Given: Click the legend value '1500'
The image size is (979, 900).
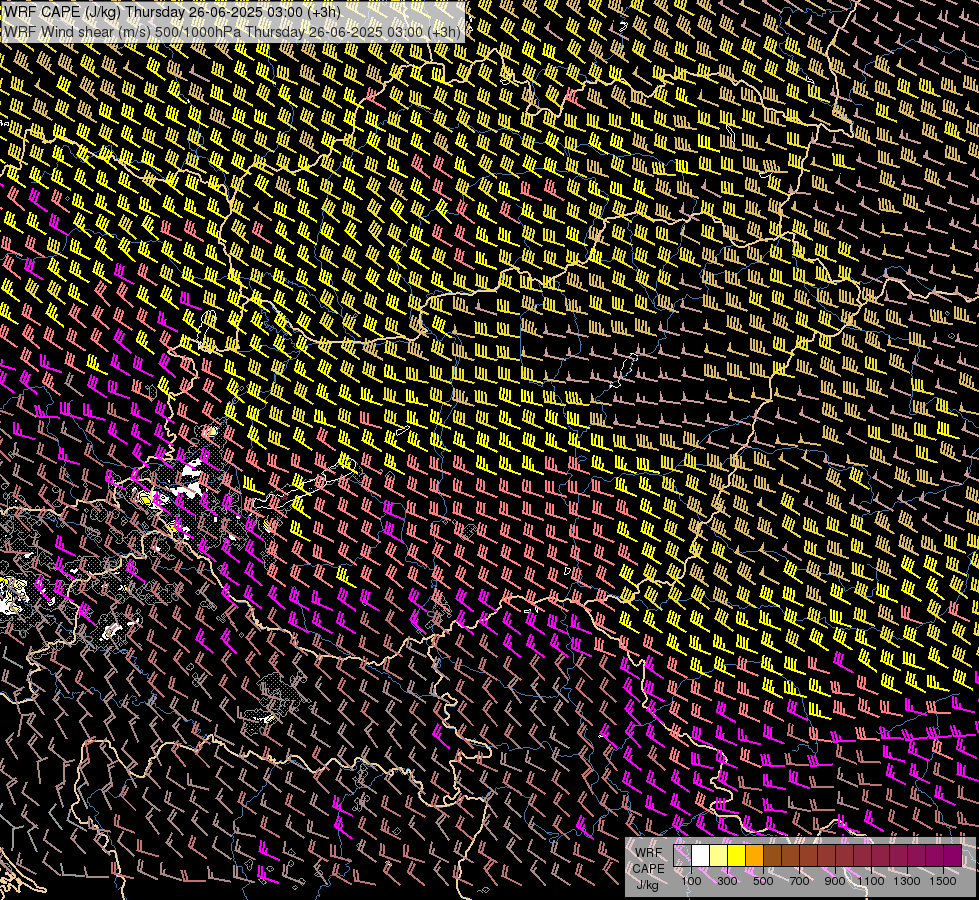Looking at the screenshot, I should pos(943,881).
